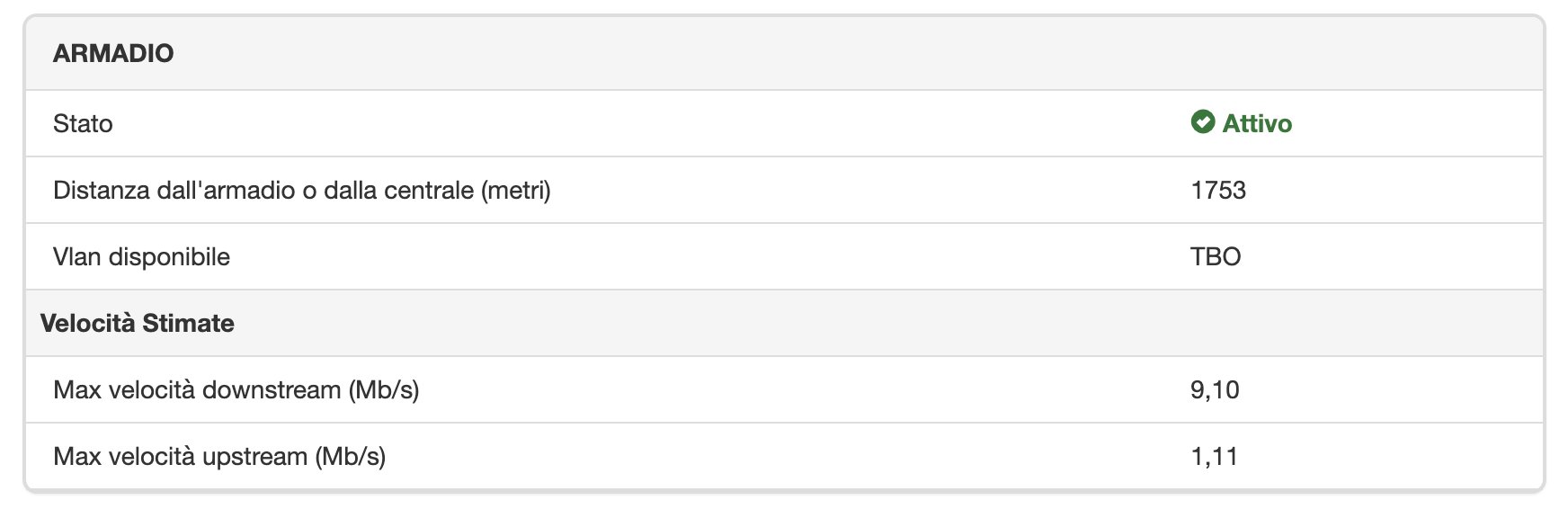Select the Stato row label

(x=83, y=123)
